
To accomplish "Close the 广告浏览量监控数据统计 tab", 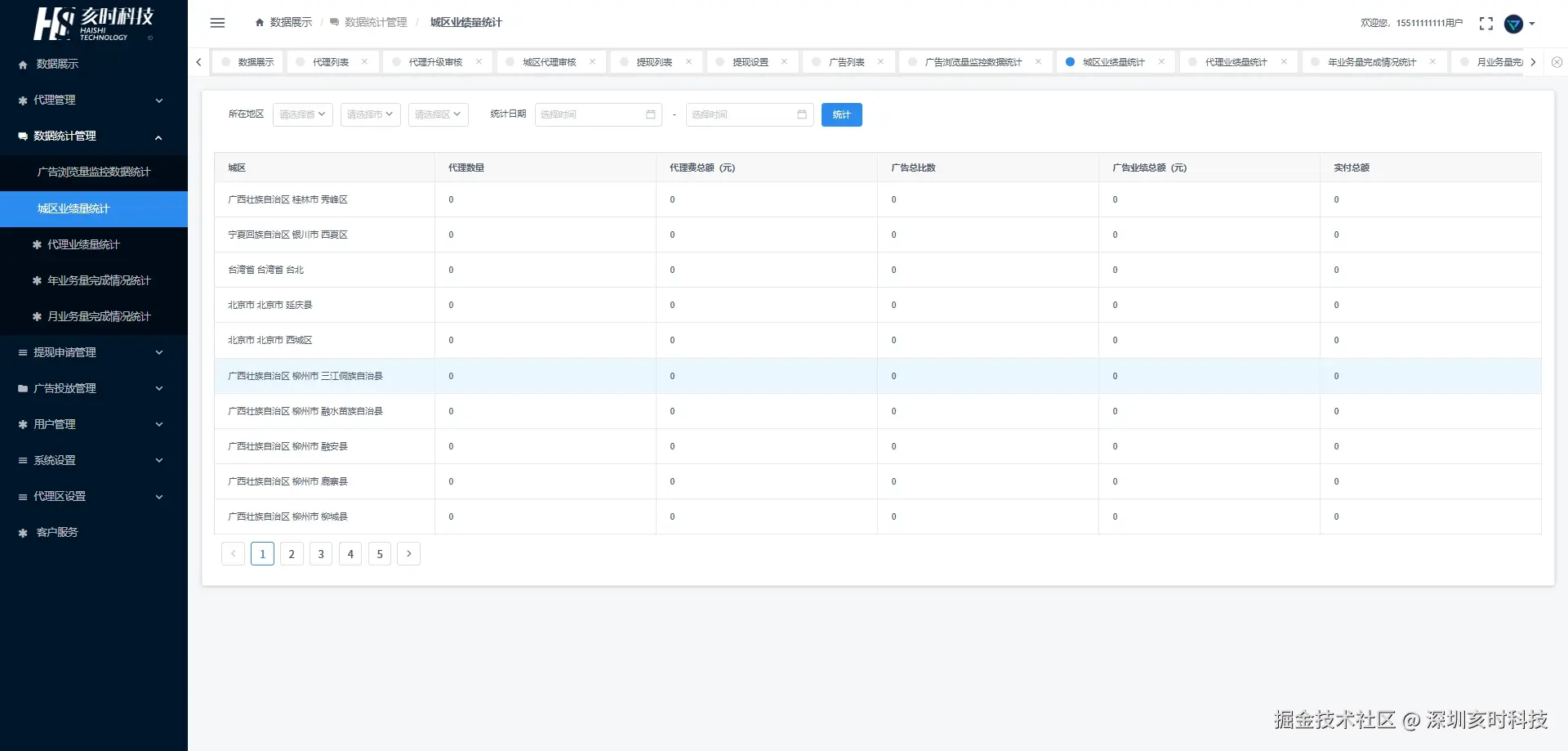I will point(1038,62).
